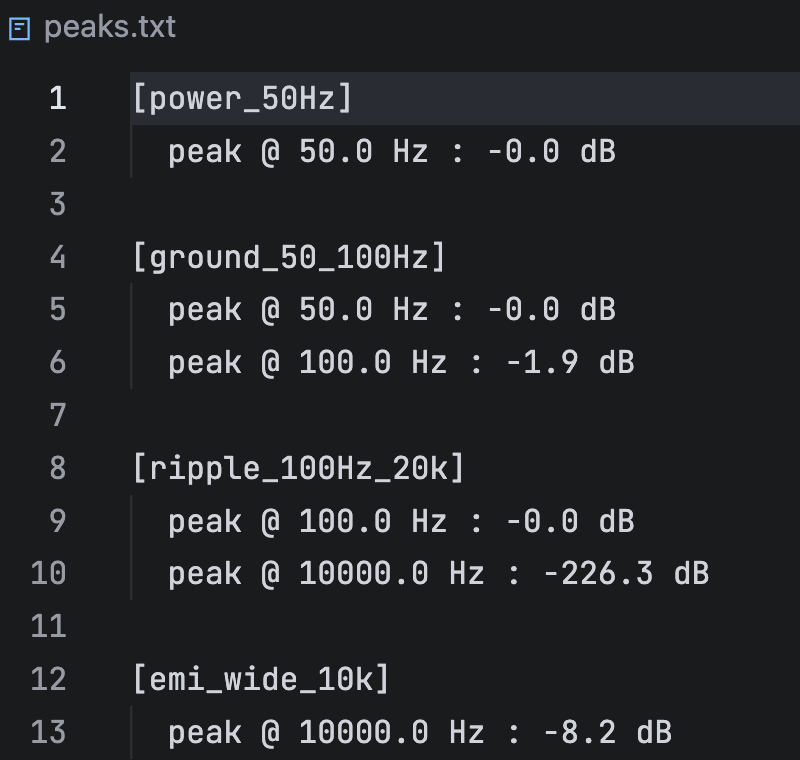Click the peak @ 100.0 Hz -1.9 dB line
The image size is (800, 760).
(402, 363)
